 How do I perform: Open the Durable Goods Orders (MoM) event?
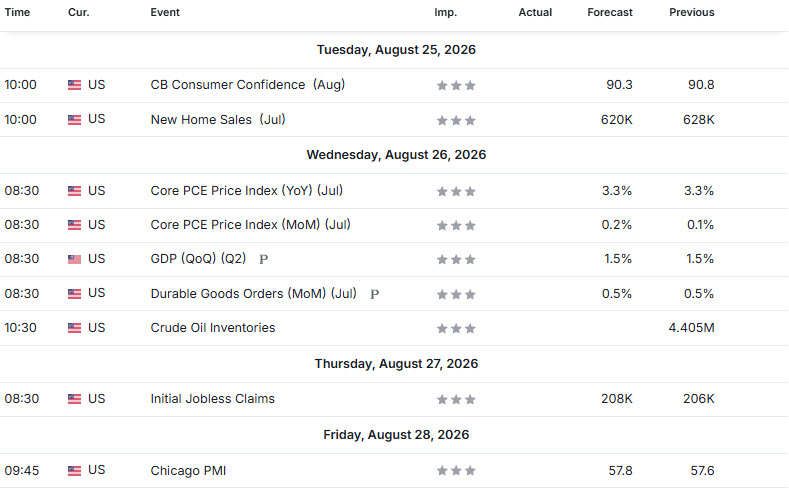click(254, 293)
